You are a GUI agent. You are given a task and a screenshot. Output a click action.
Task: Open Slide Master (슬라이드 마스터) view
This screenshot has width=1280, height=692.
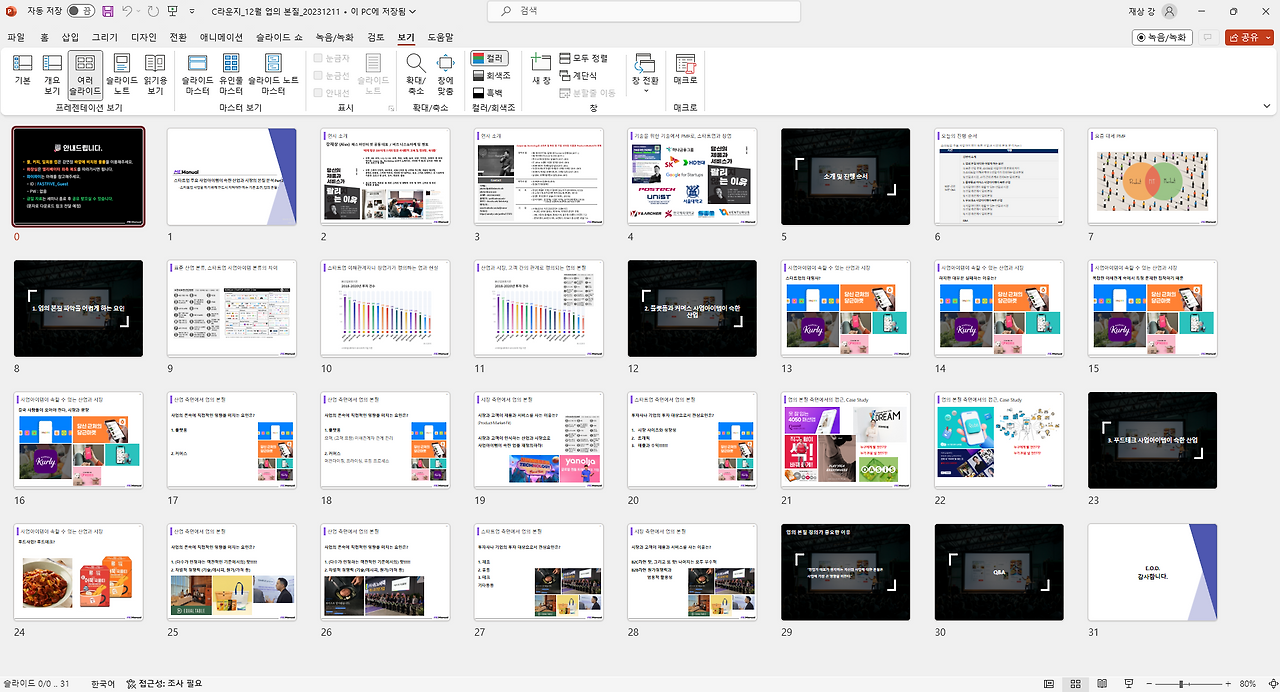click(197, 74)
